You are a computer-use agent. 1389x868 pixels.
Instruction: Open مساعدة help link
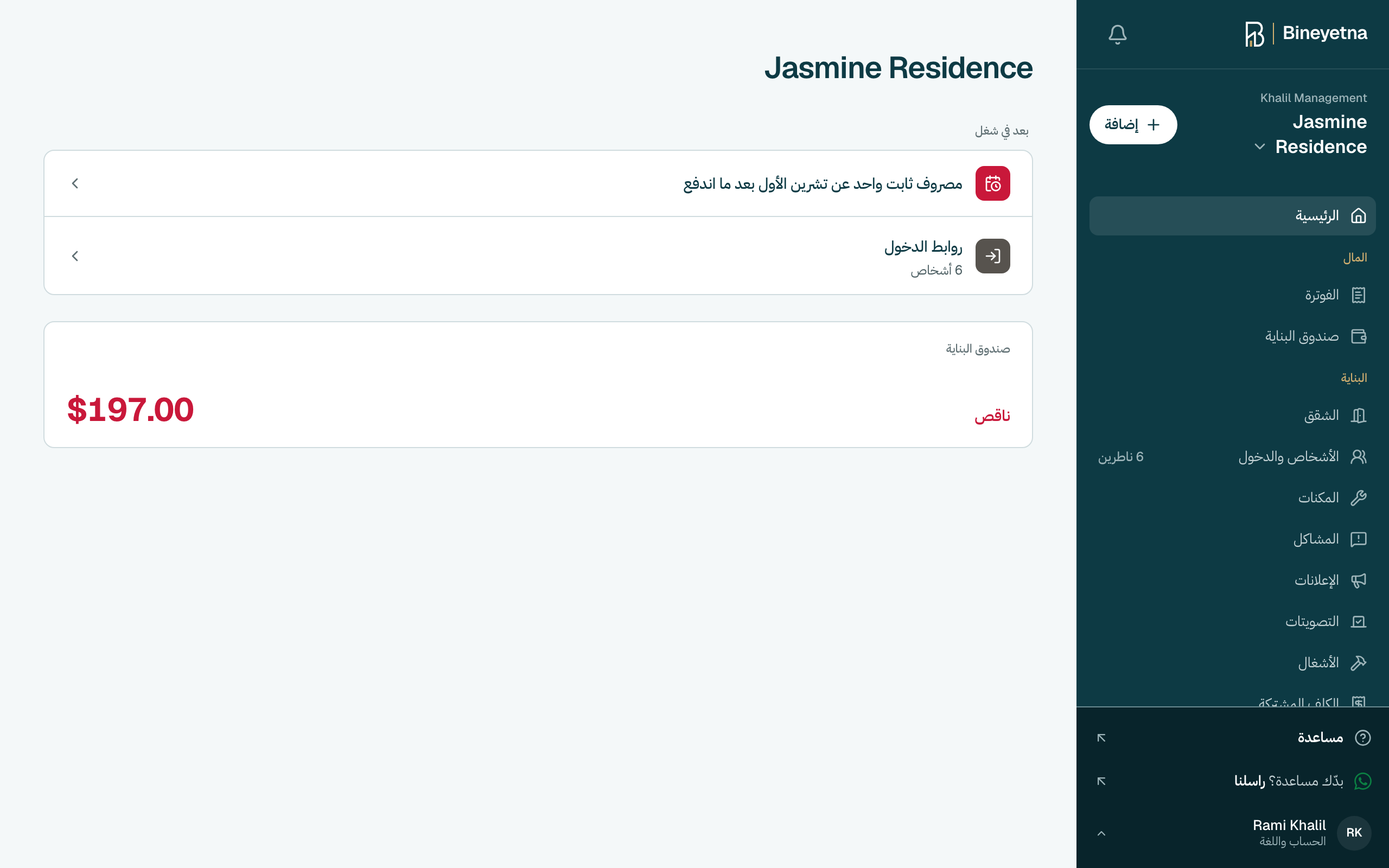tap(1232, 738)
